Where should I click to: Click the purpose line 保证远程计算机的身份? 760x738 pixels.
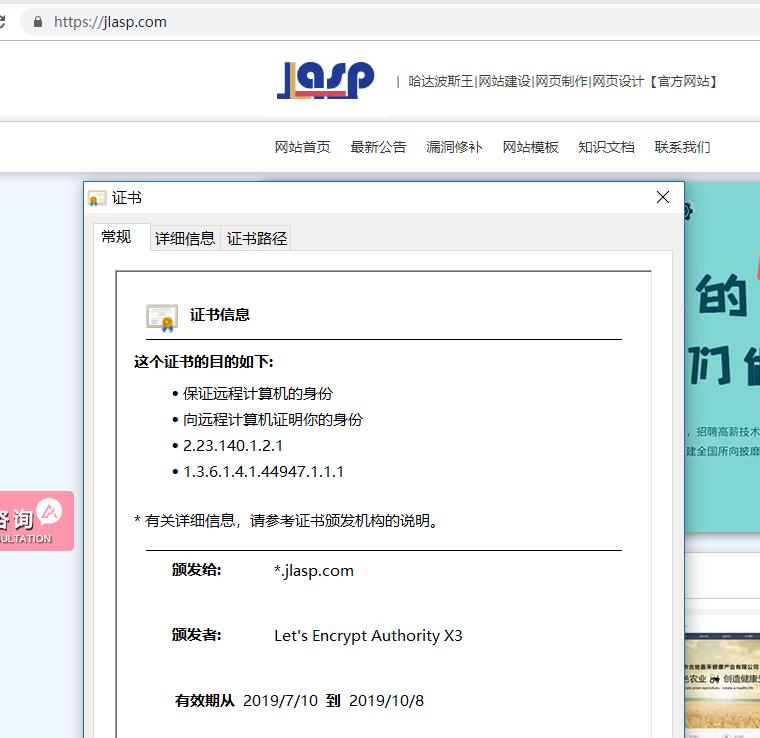pos(258,393)
